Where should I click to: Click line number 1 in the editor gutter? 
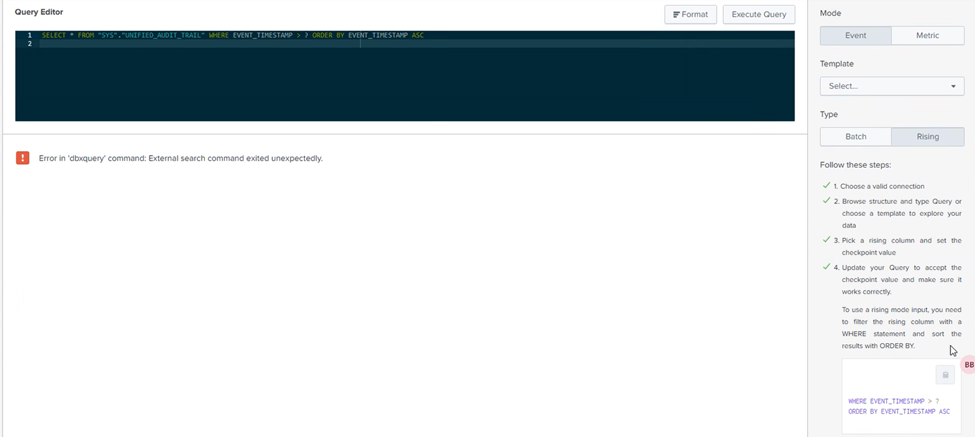tap(29, 35)
